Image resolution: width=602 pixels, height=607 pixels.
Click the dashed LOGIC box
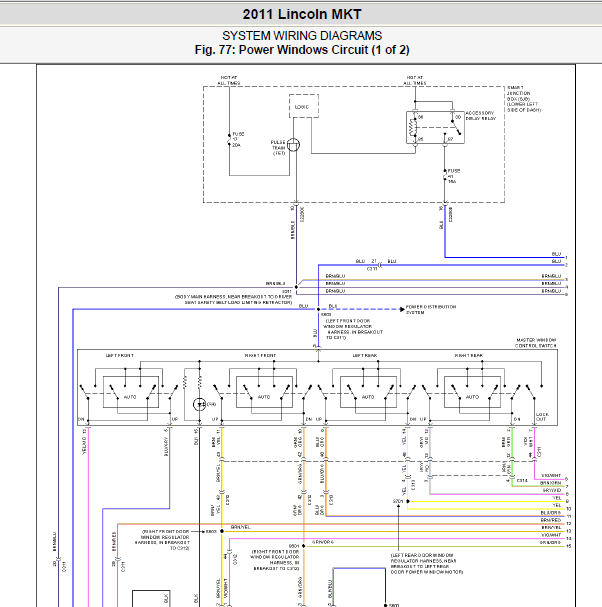[304, 106]
